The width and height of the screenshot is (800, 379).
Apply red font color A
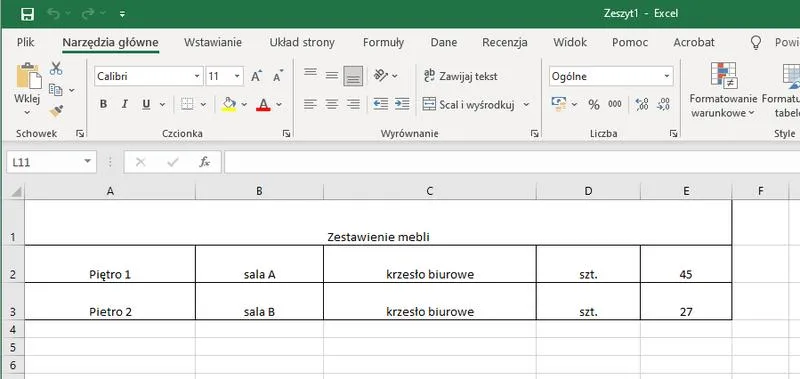coord(263,104)
